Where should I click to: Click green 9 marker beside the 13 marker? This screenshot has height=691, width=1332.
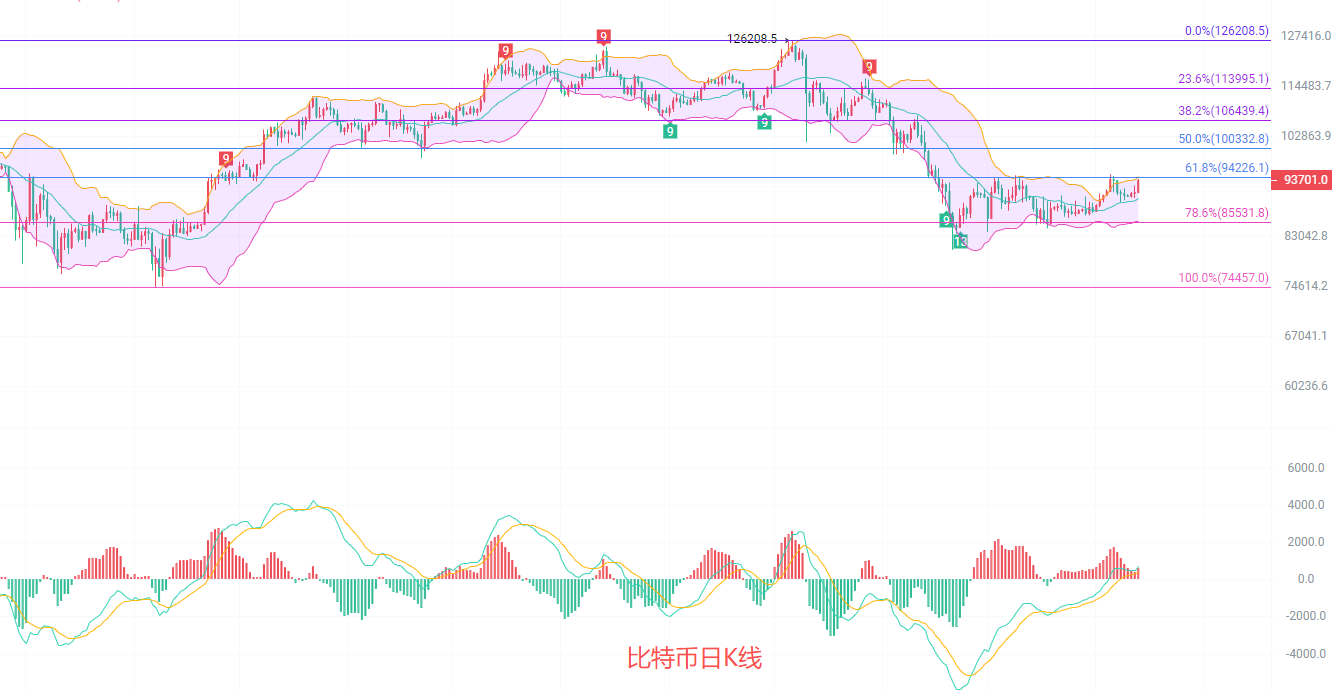pos(946,220)
